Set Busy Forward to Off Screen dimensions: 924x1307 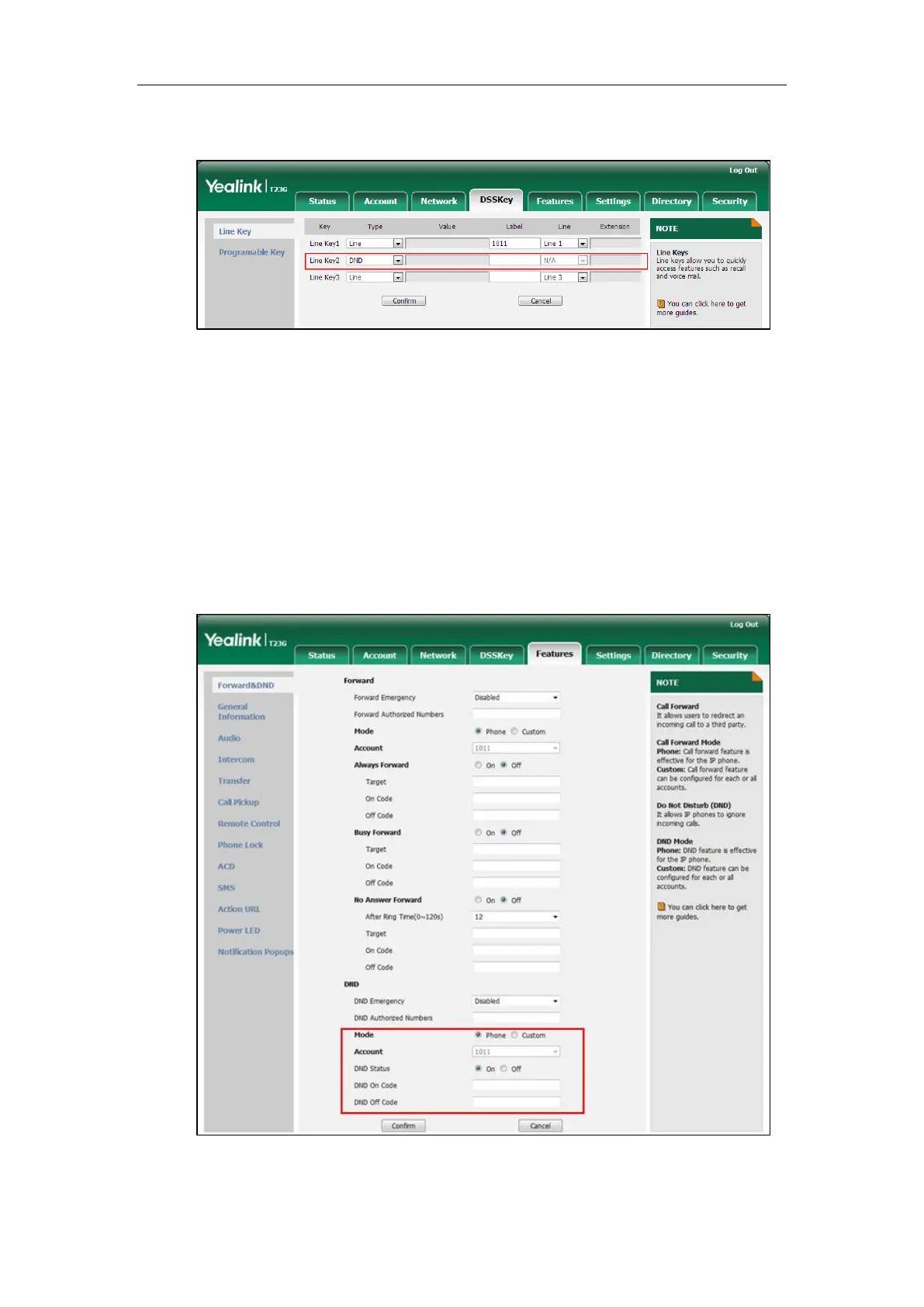(504, 833)
